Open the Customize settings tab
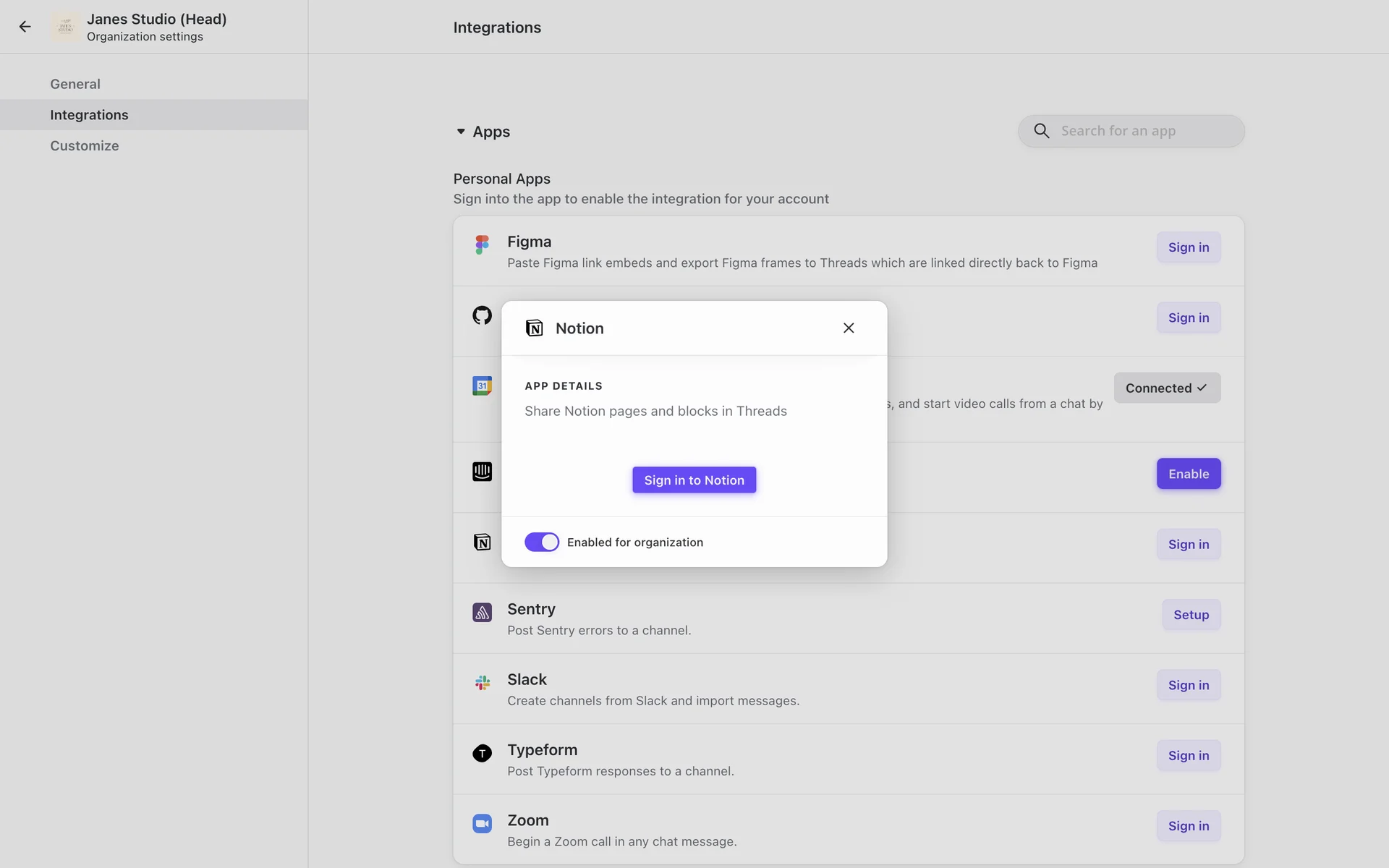The height and width of the screenshot is (868, 1389). click(x=84, y=145)
